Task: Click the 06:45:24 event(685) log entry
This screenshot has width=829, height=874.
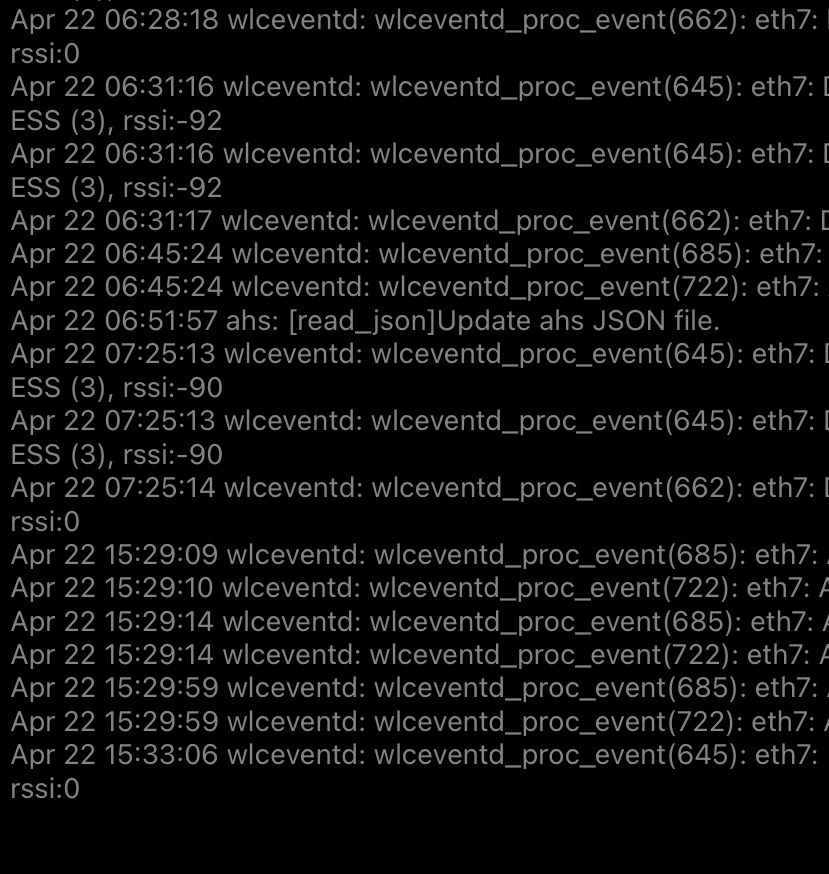Action: pos(417,254)
